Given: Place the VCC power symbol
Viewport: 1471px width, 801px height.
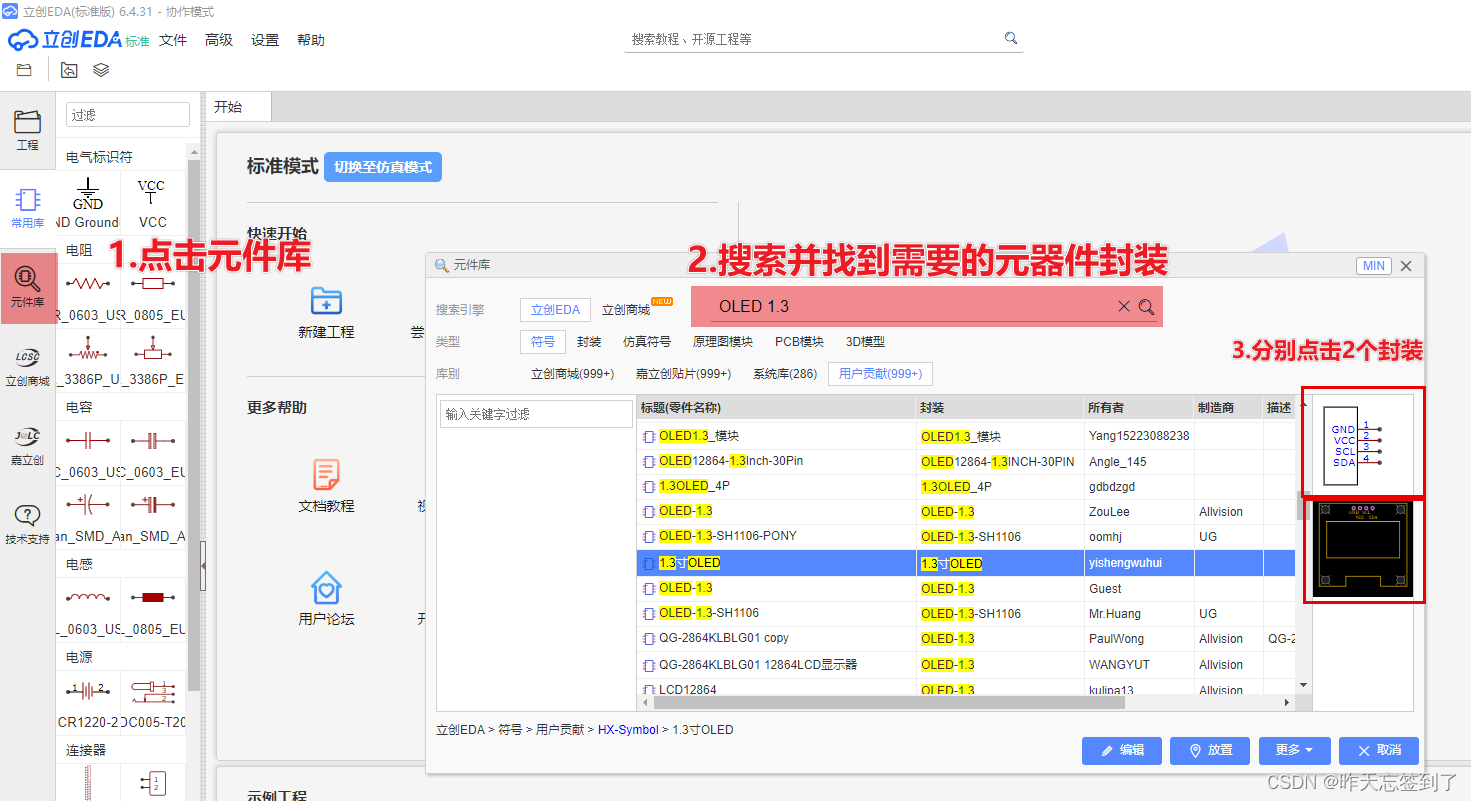Looking at the screenshot, I should pos(152,202).
